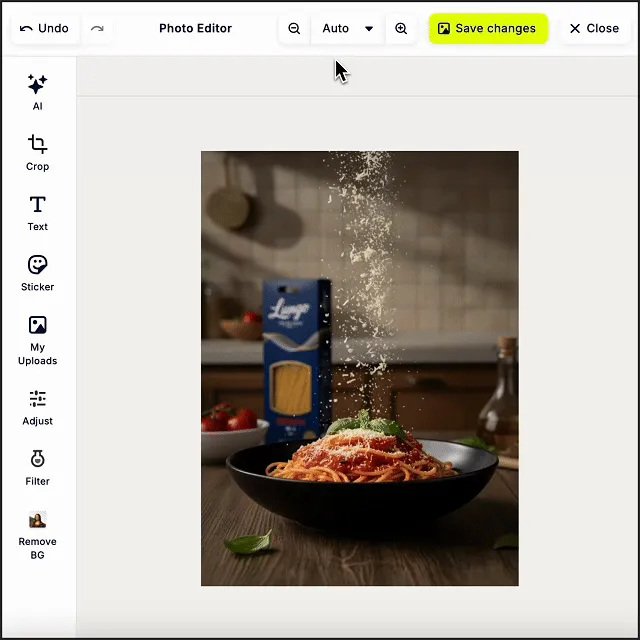Click the zoom dropdown arrow
Image resolution: width=640 pixels, height=640 pixels.
pyautogui.click(x=368, y=29)
